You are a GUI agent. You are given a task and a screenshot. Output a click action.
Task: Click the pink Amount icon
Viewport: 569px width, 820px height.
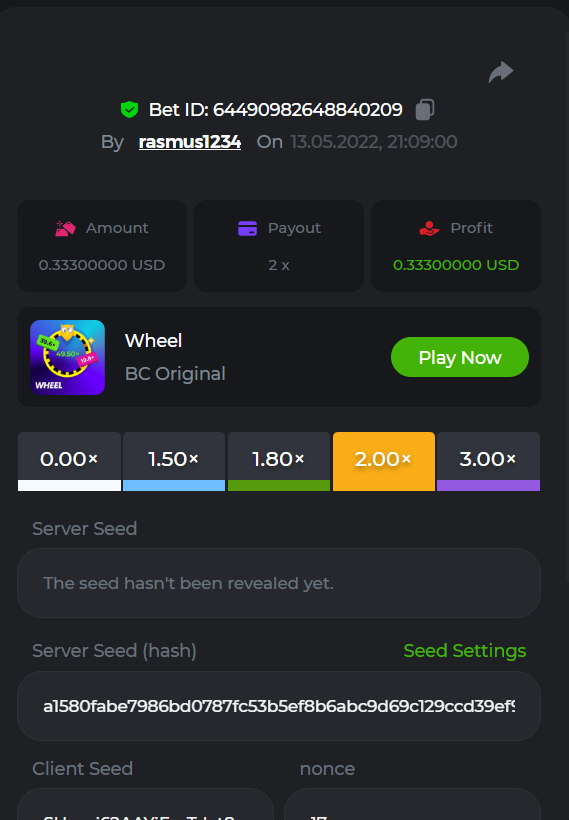65,229
